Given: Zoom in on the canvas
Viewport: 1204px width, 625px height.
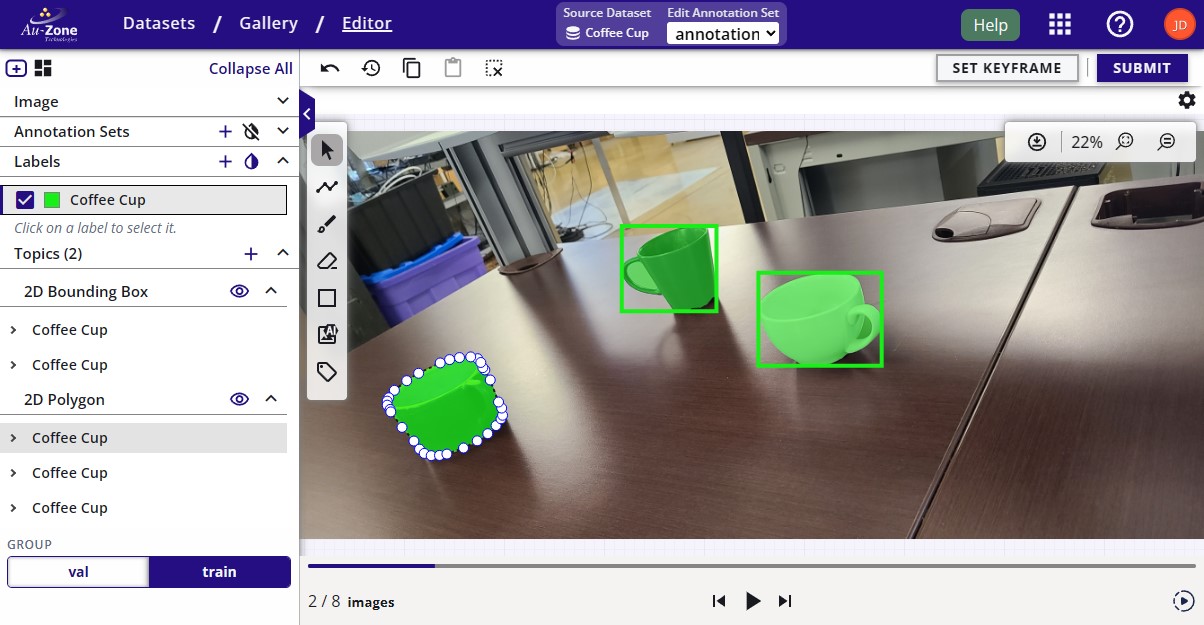Looking at the screenshot, I should 1125,142.
